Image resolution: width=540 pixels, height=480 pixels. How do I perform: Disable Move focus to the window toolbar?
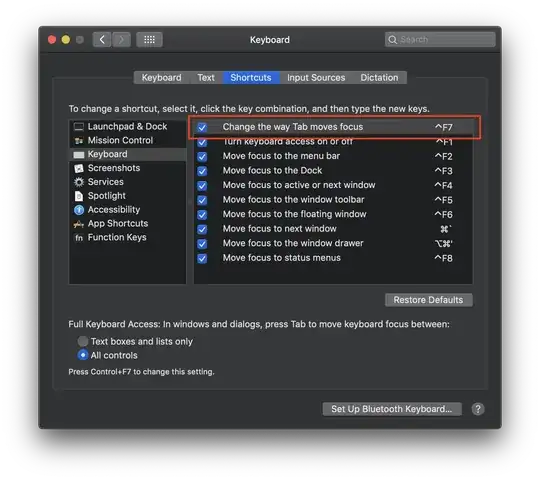202,200
